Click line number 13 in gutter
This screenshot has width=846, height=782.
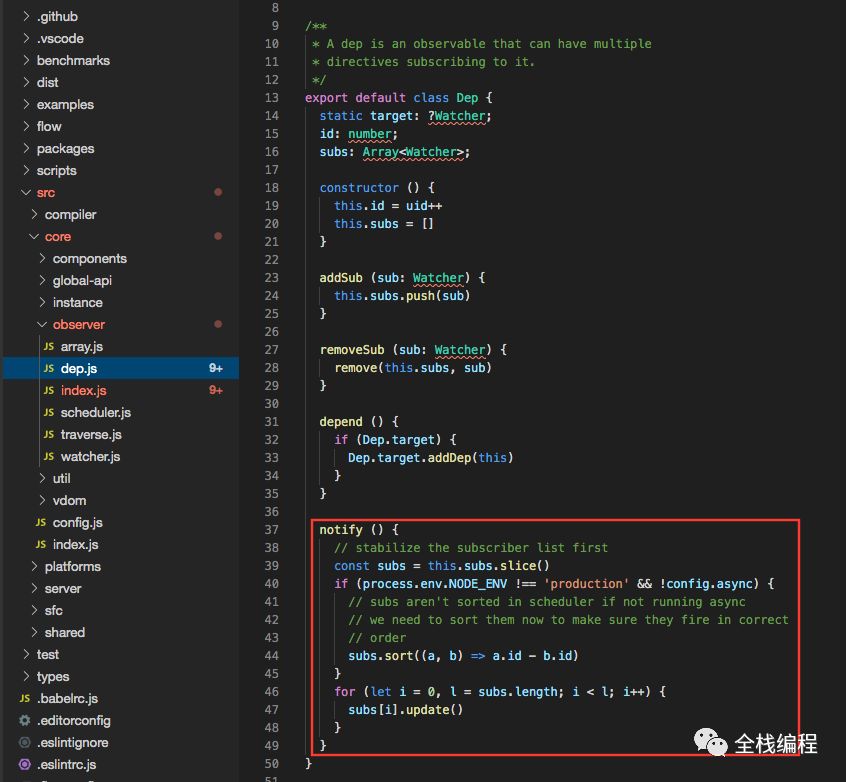[x=271, y=98]
